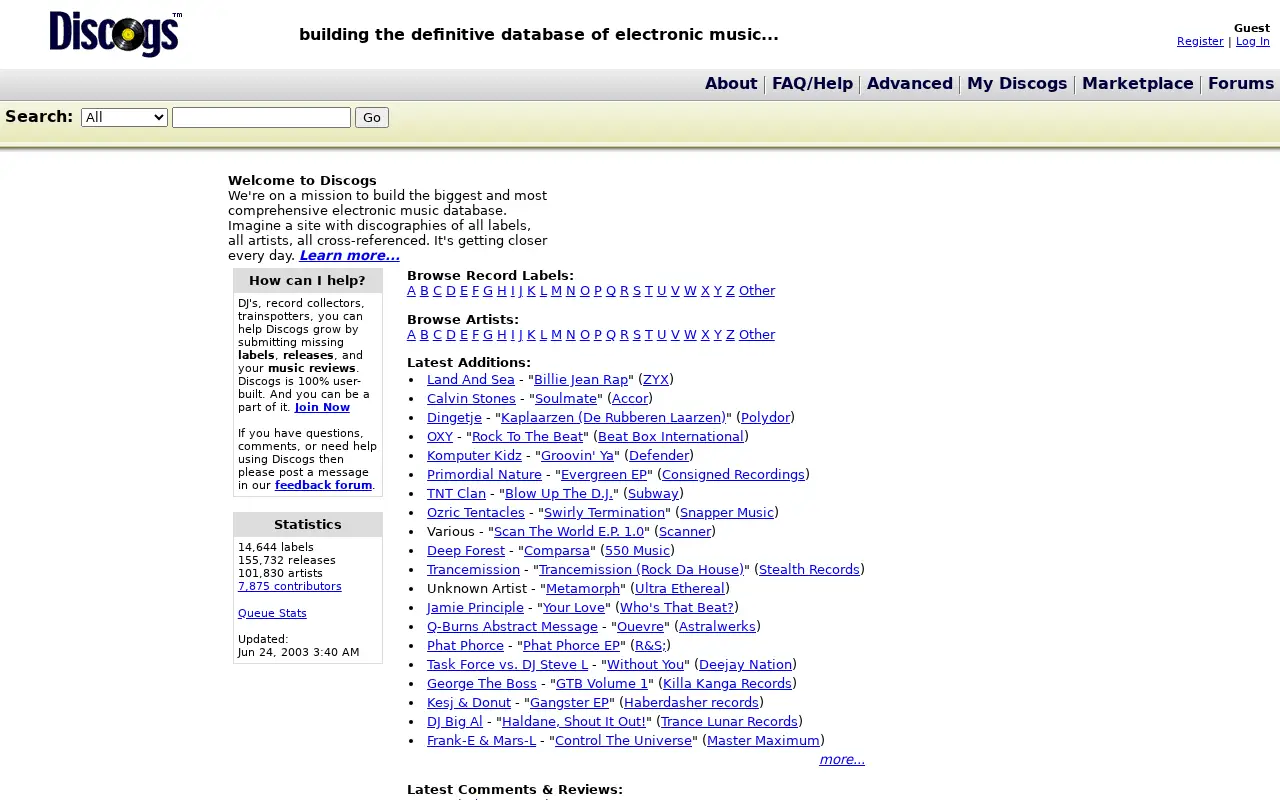Browse record labels under Other
The height and width of the screenshot is (800, 1280).
pos(757,291)
